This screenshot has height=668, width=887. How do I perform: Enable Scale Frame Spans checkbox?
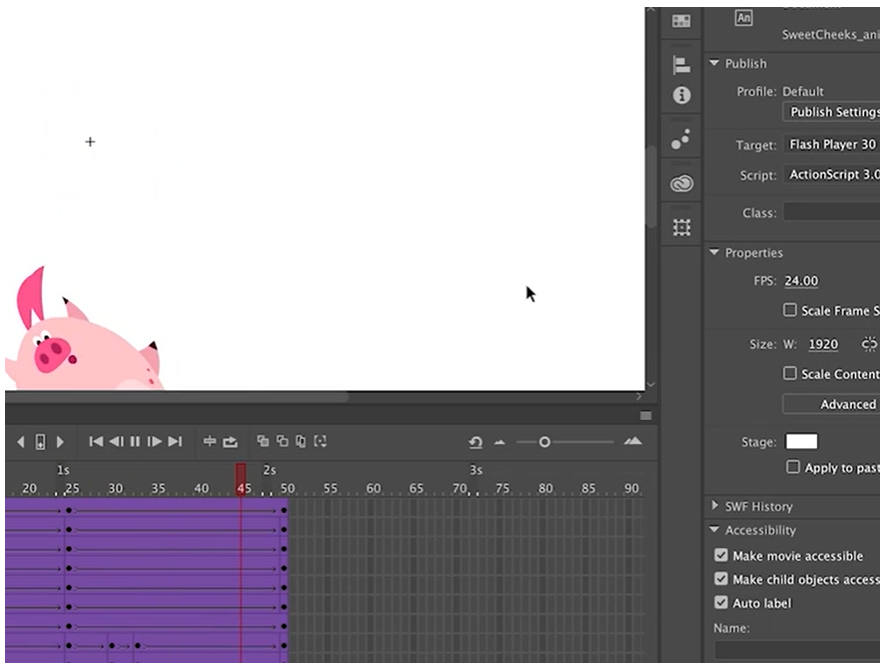pyautogui.click(x=790, y=310)
